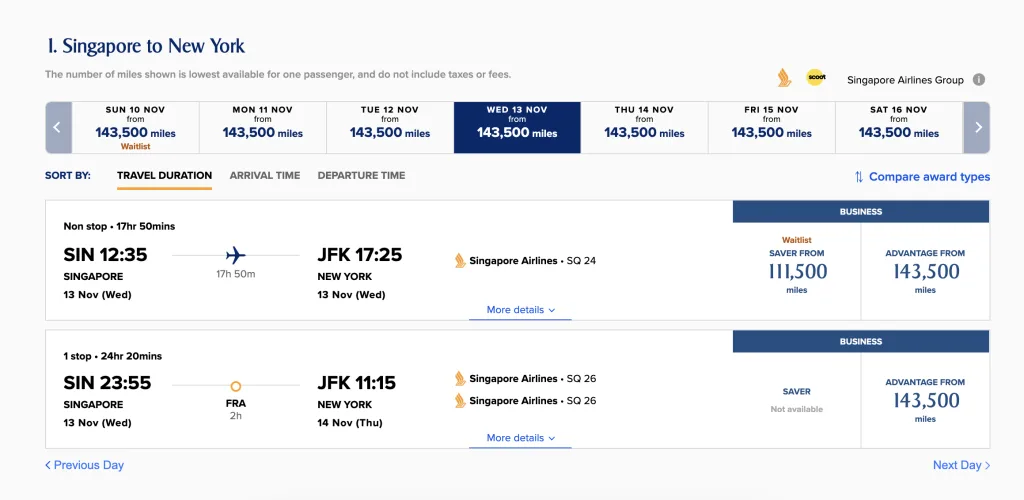Image resolution: width=1024 pixels, height=500 pixels.
Task: Expand More details for flight SQ 26
Action: tap(520, 438)
